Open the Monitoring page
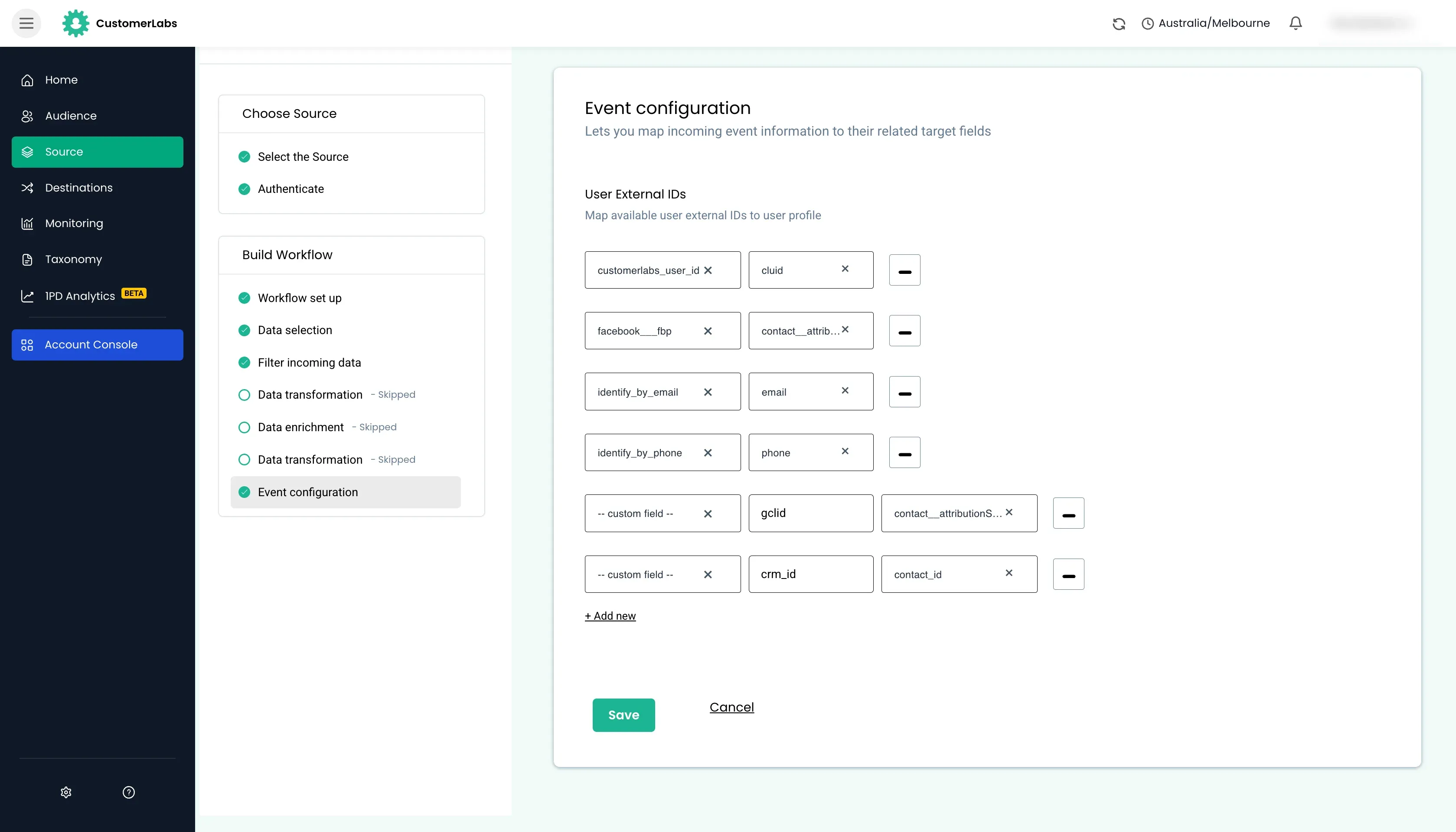This screenshot has height=832, width=1456. click(x=97, y=224)
